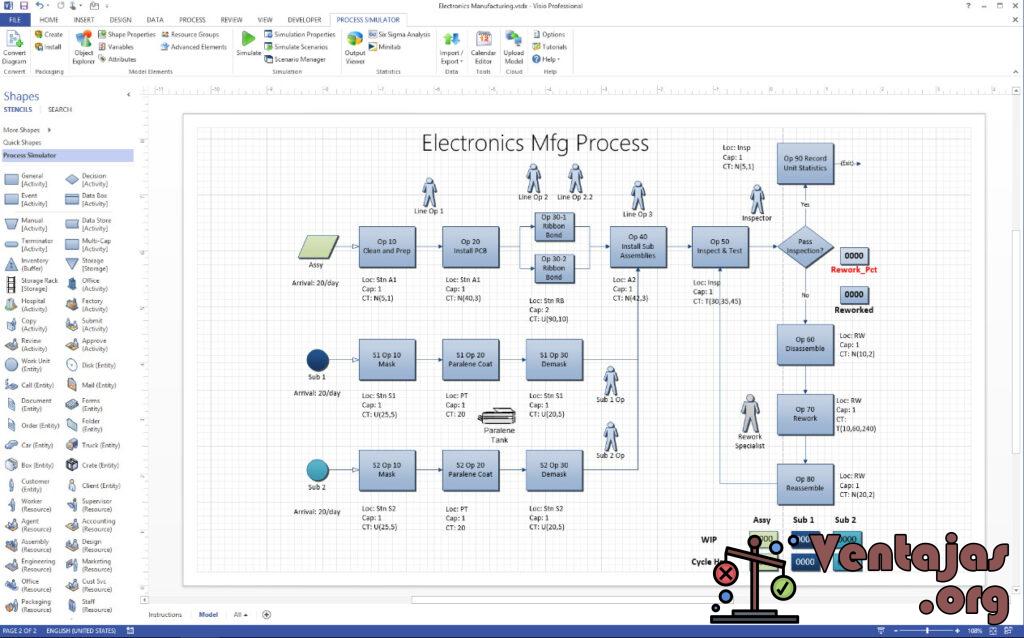Screen dimensions: 1024x638
Task: Select the STENCILS link in Shapes pane
Action: click(x=18, y=109)
